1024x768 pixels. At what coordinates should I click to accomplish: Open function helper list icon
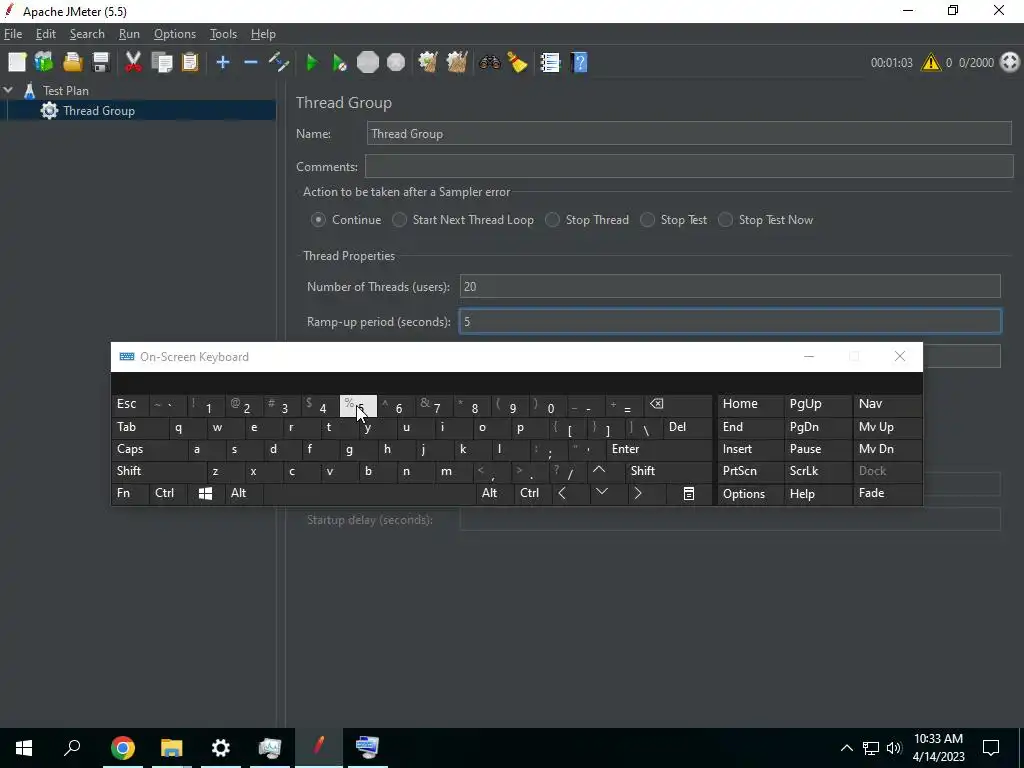pyautogui.click(x=550, y=63)
